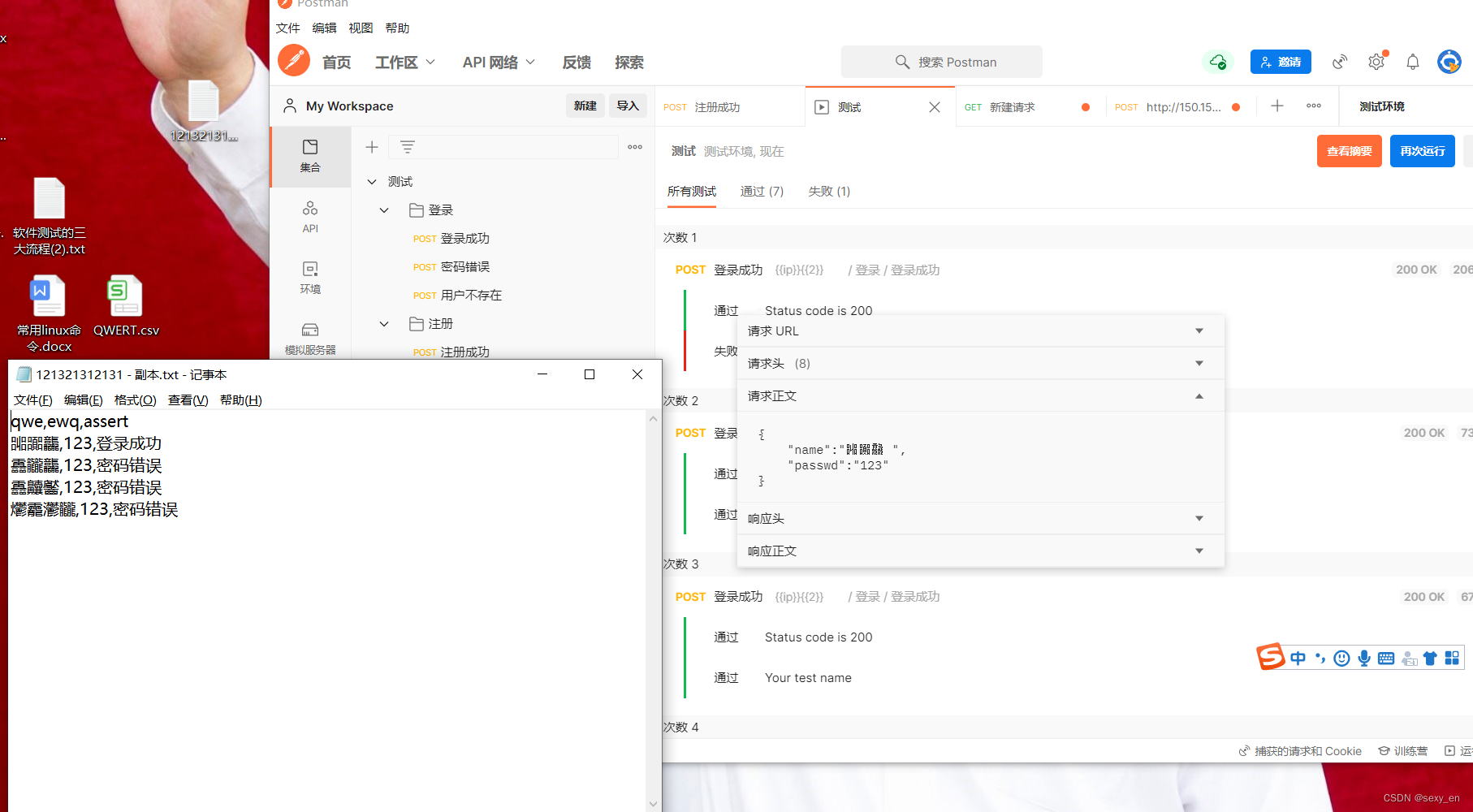Open Sogou emoji panel
The image size is (1473, 812).
tap(1342, 658)
